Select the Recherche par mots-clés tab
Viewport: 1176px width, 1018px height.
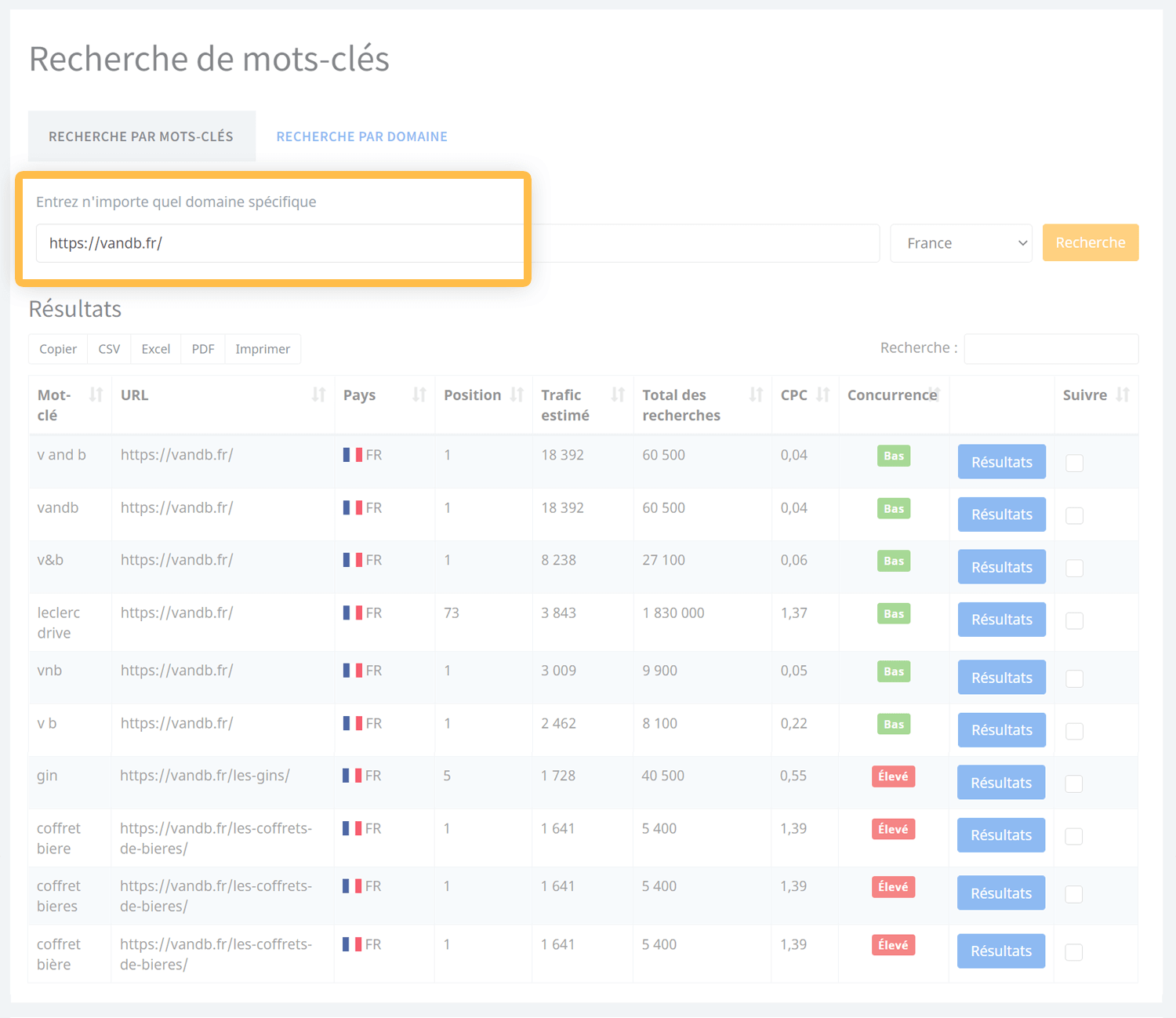pos(141,136)
